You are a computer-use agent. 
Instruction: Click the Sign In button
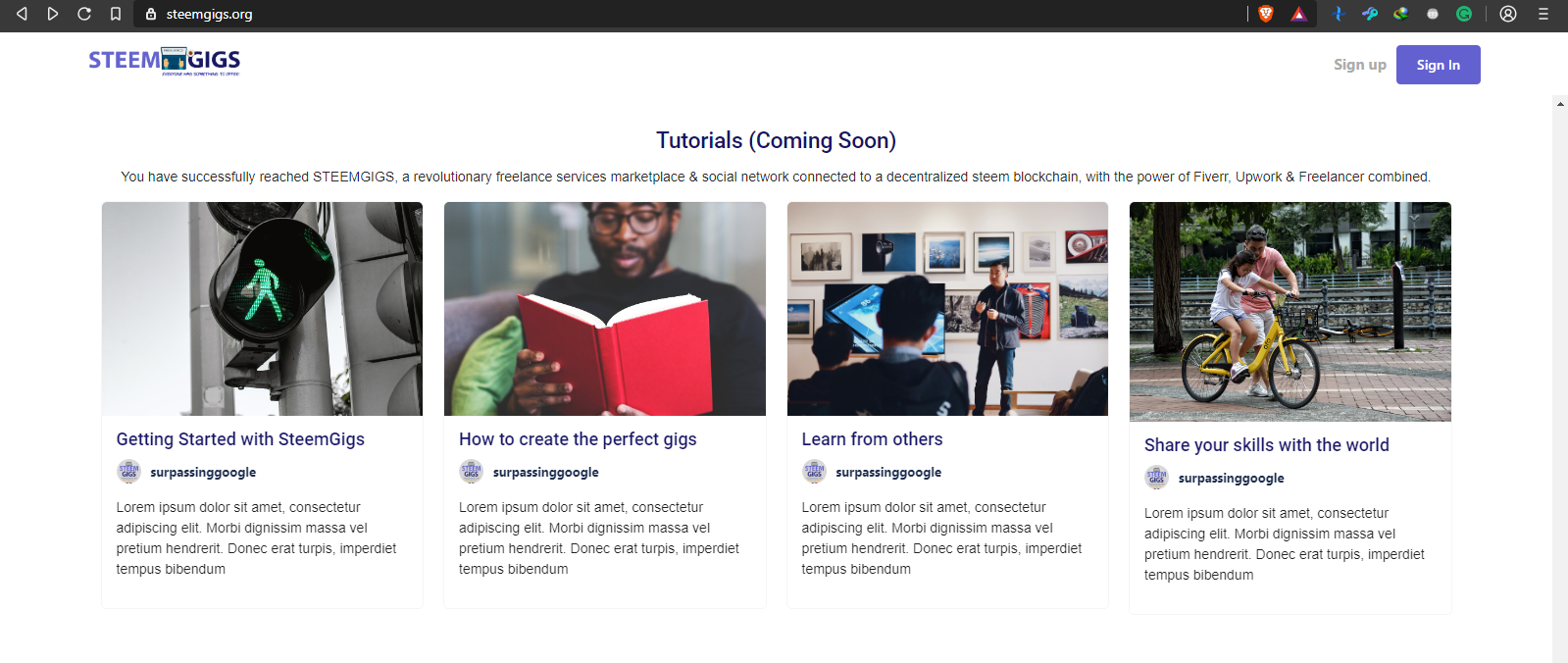coord(1439,65)
